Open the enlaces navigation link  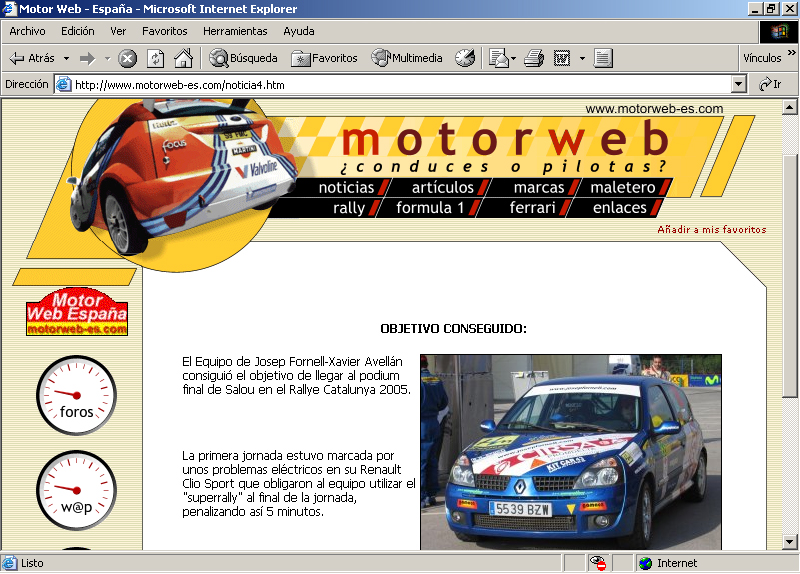click(619, 208)
